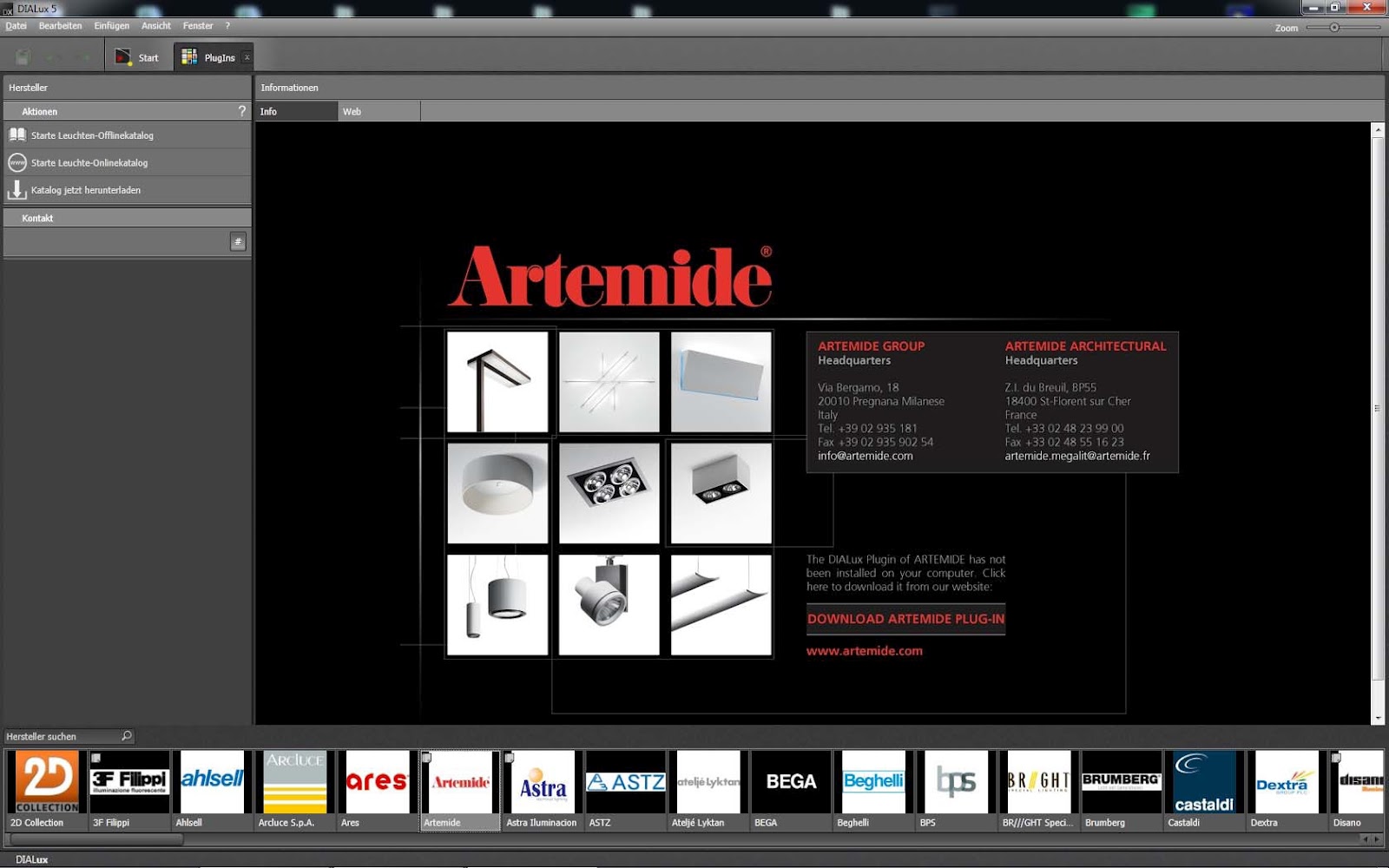Image resolution: width=1389 pixels, height=868 pixels.
Task: Click the four-spot recessed downlight image
Action: coord(609,493)
